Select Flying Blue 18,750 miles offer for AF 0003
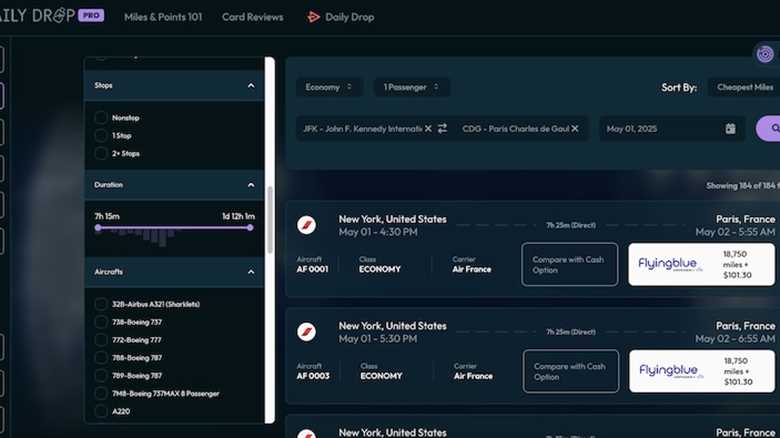 click(702, 371)
